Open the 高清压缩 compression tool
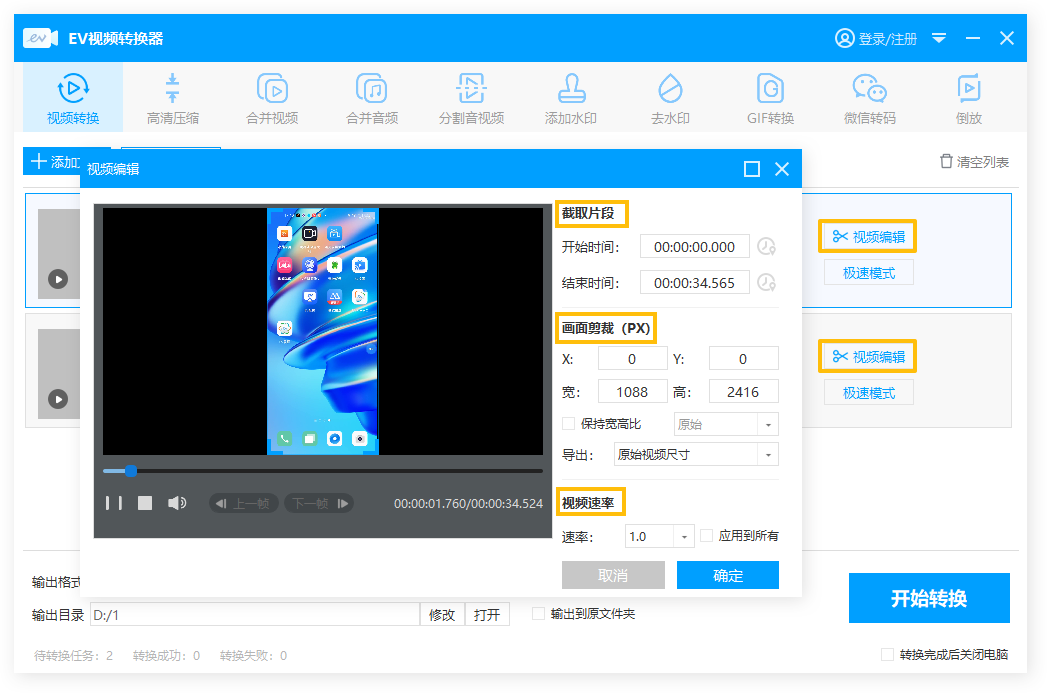 (x=172, y=98)
